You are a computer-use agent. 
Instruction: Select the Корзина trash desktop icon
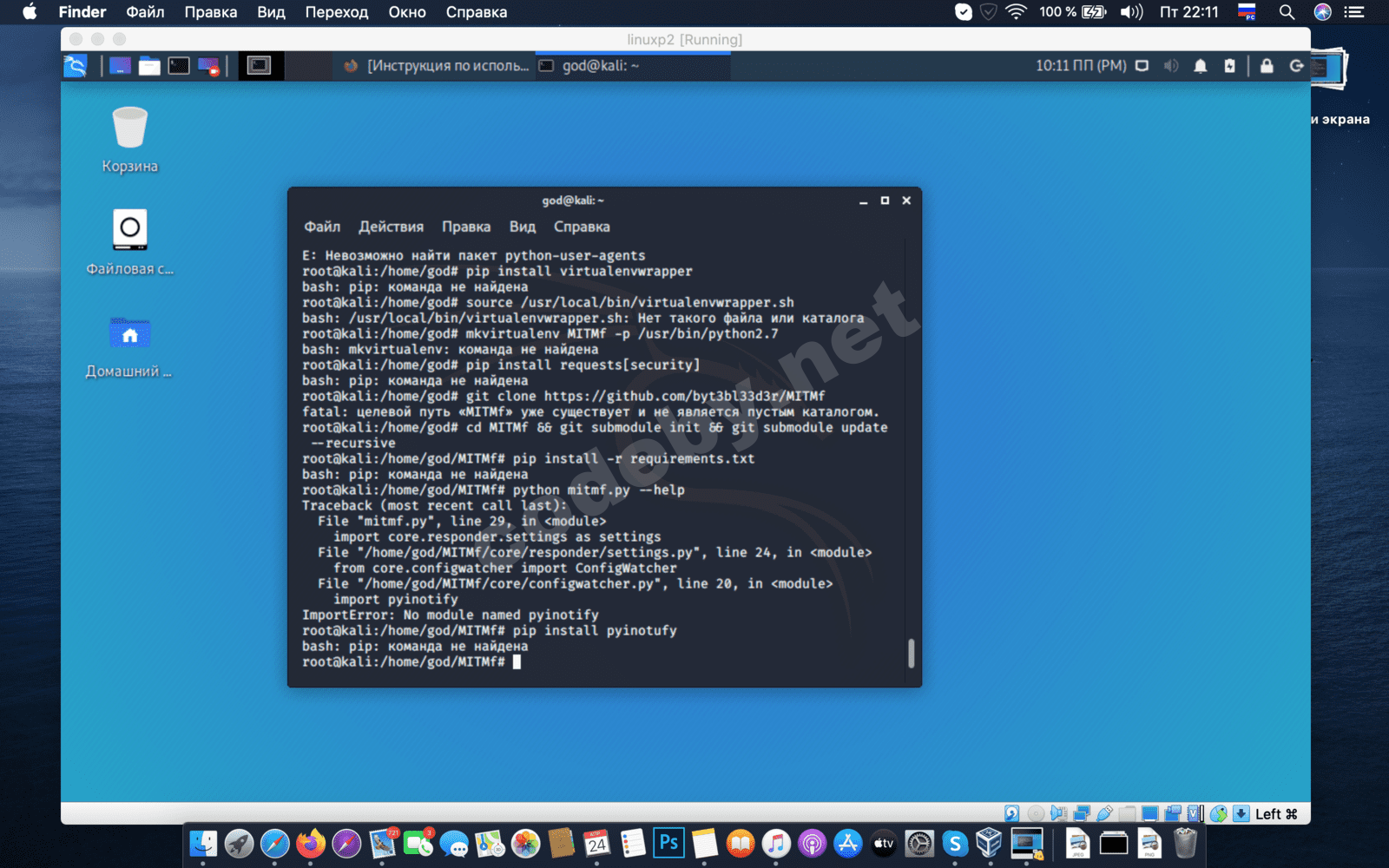130,140
